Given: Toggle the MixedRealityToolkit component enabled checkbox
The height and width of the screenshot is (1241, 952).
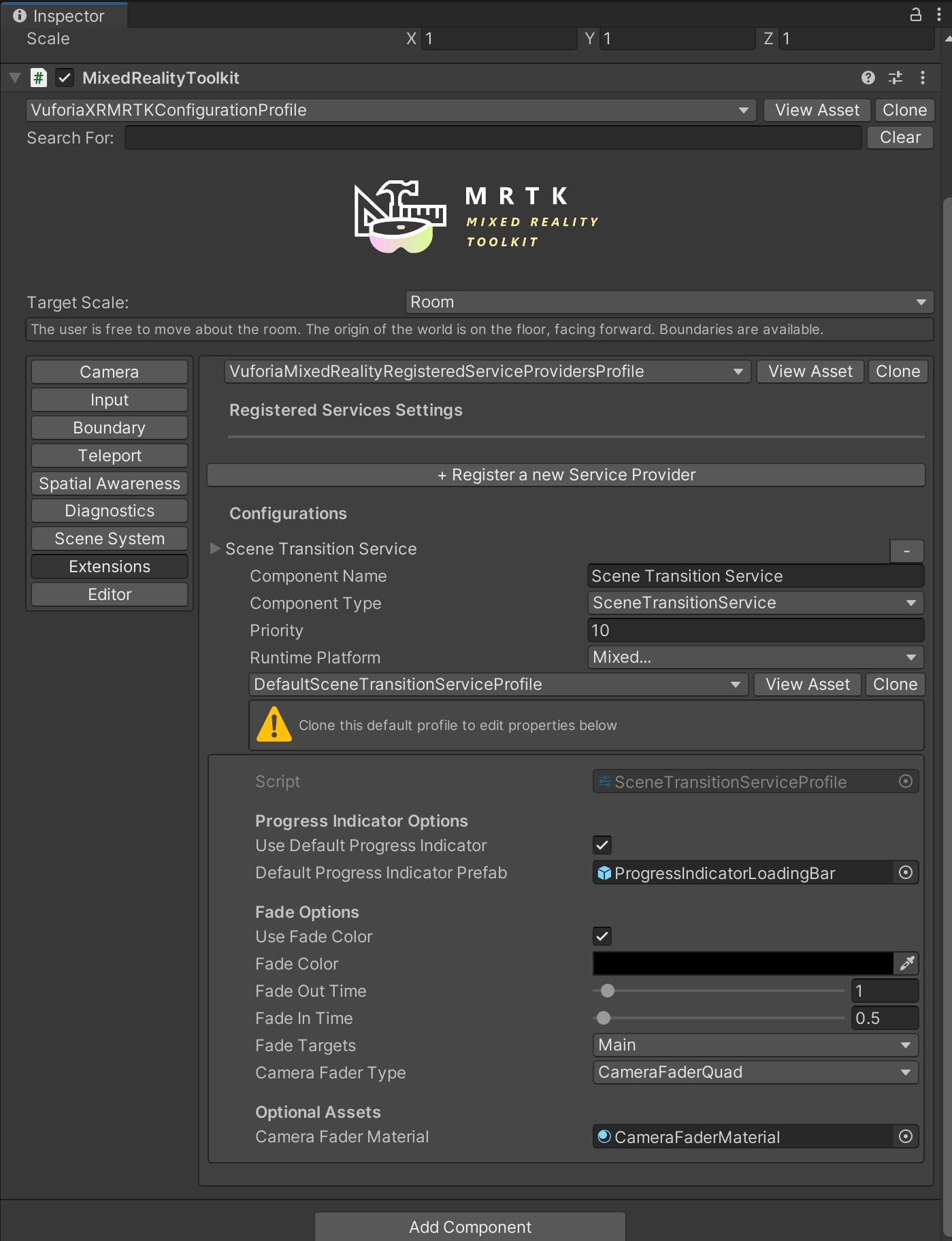Looking at the screenshot, I should pyautogui.click(x=65, y=78).
